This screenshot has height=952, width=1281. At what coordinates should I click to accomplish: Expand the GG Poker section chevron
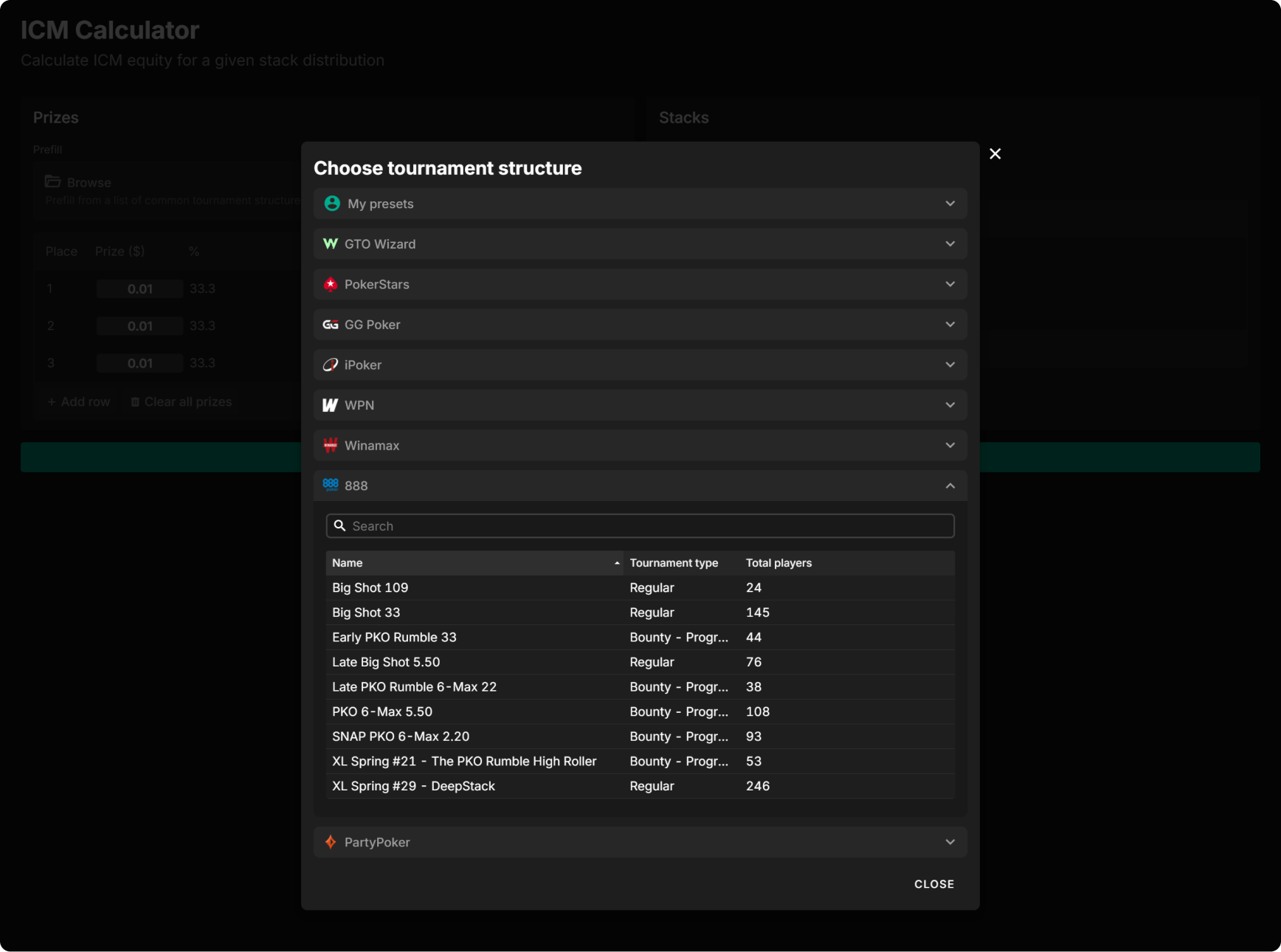pos(950,325)
